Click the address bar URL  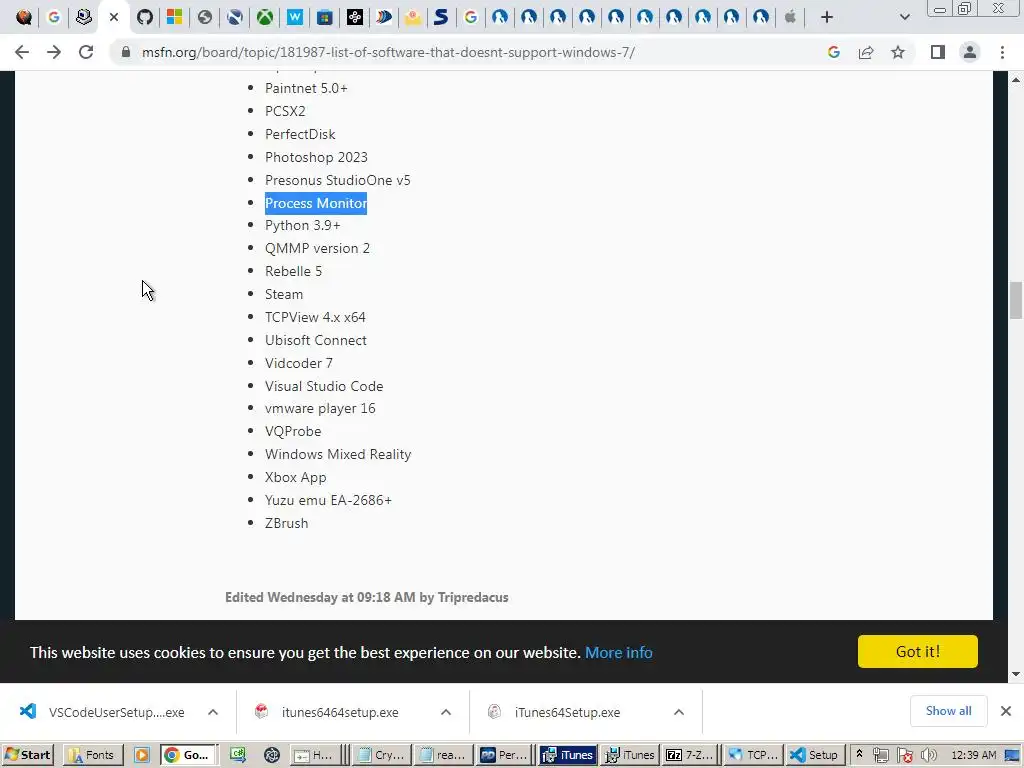pos(388,52)
